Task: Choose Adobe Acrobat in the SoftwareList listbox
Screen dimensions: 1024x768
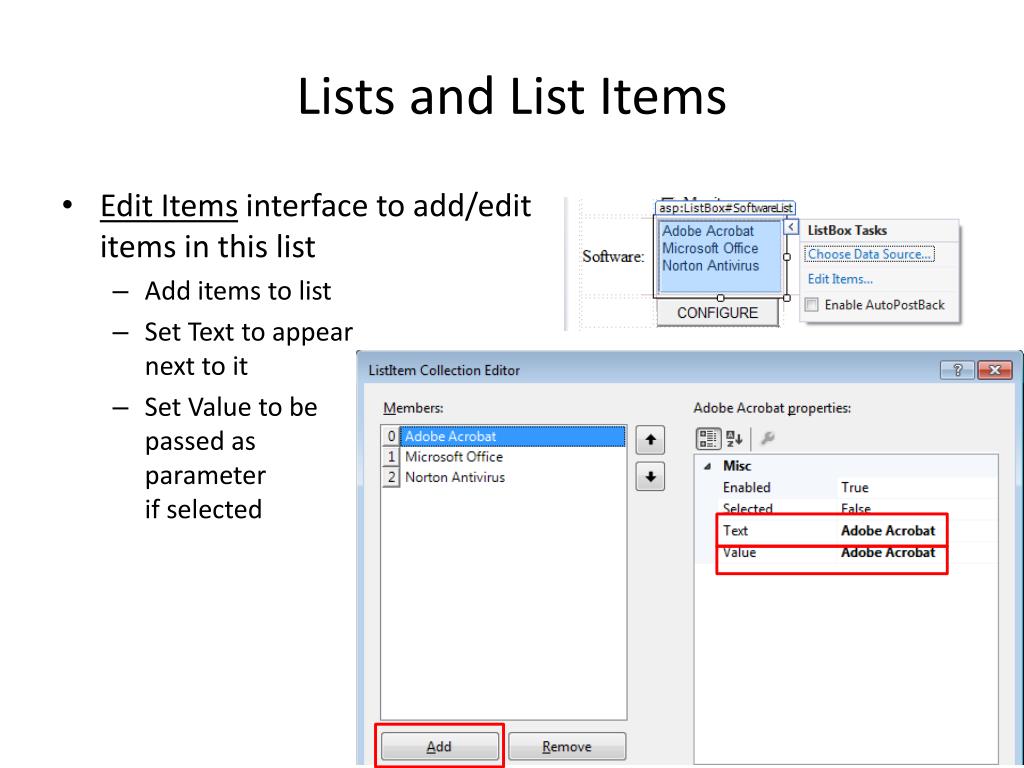Action: tap(708, 231)
